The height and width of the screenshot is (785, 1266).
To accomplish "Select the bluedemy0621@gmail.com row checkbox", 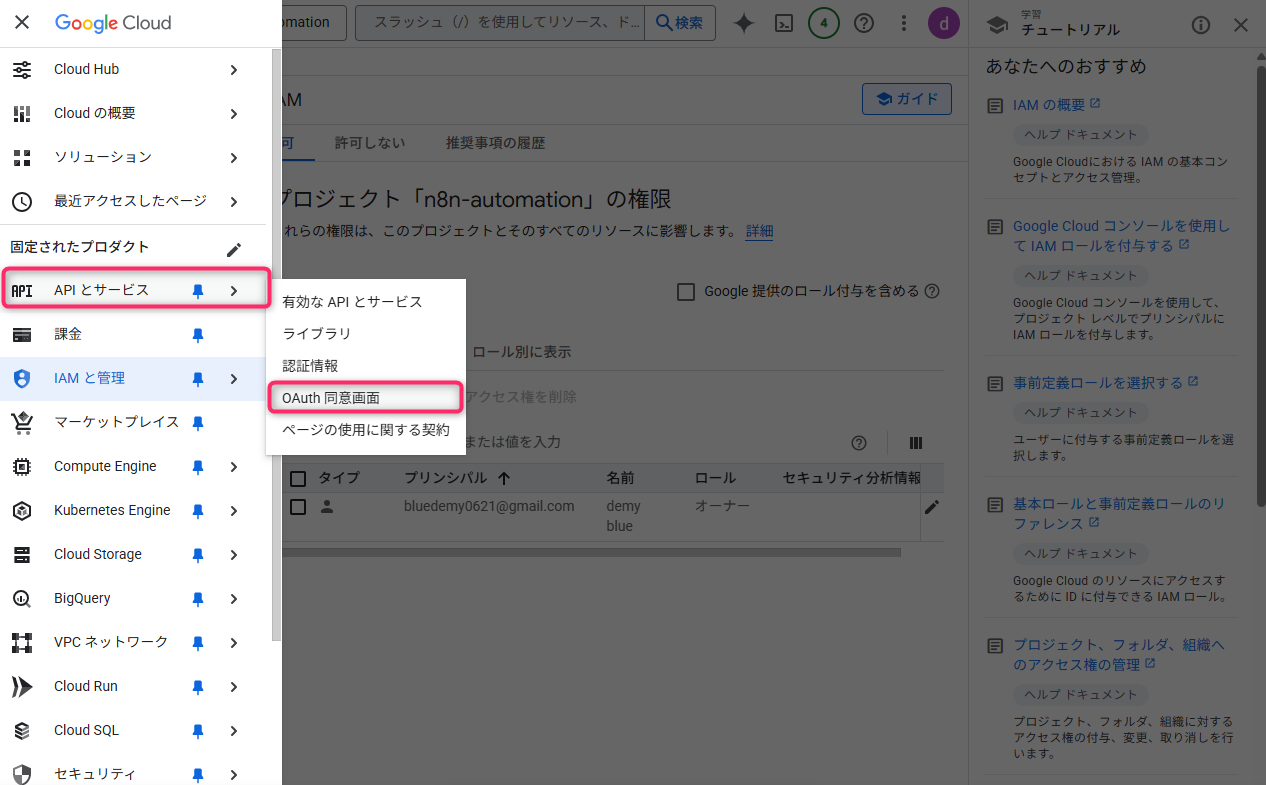I will click(298, 507).
